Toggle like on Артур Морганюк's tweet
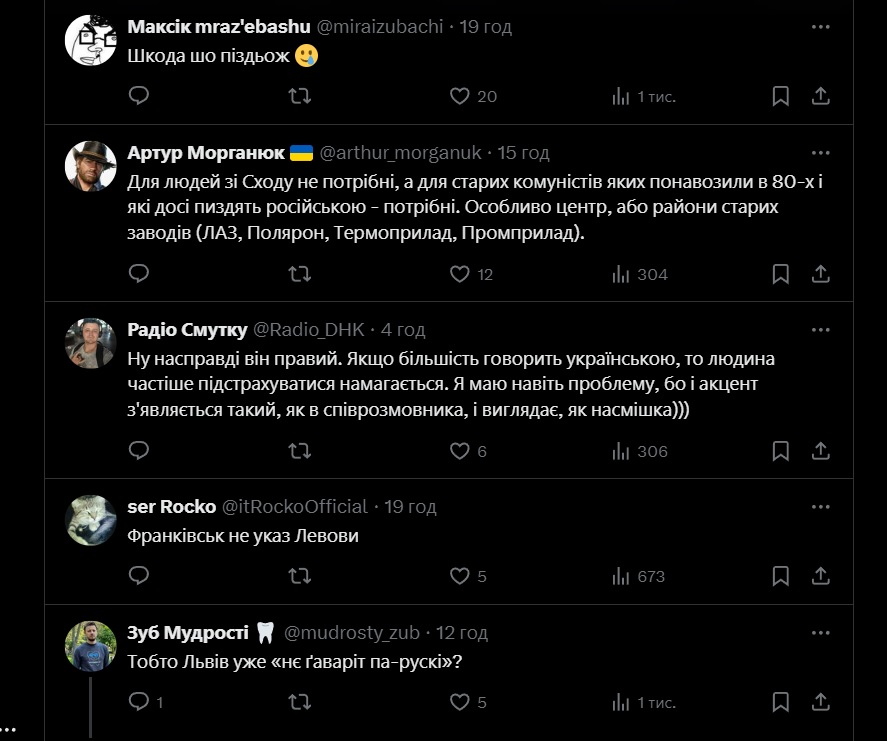887x741 pixels. pyautogui.click(x=460, y=274)
